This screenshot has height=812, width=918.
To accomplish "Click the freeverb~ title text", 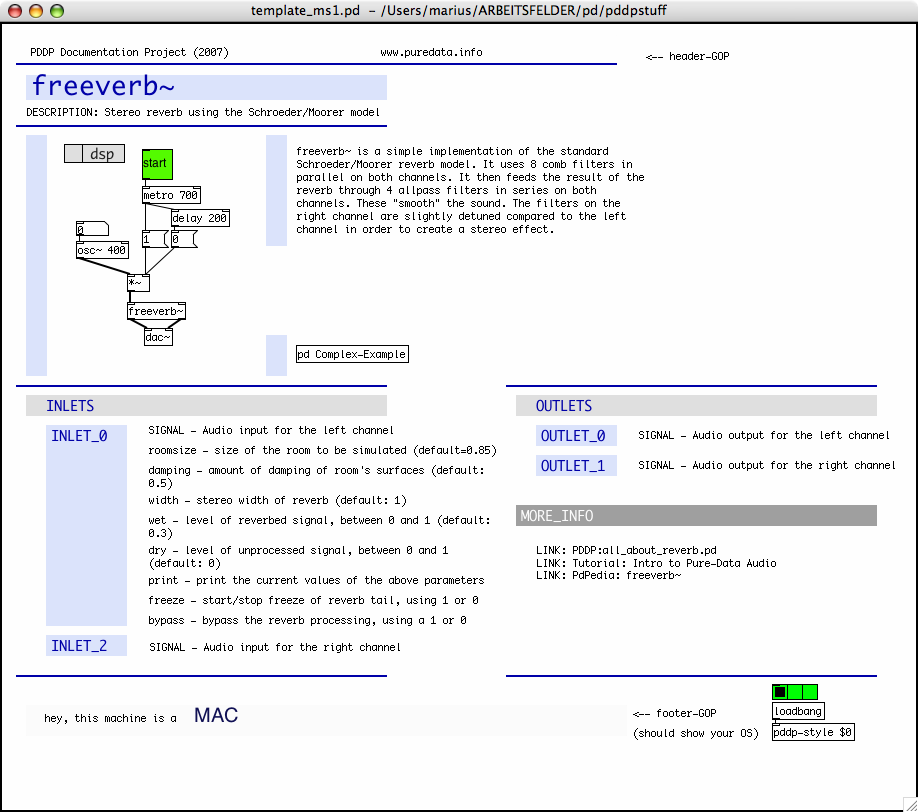I will 103,86.
